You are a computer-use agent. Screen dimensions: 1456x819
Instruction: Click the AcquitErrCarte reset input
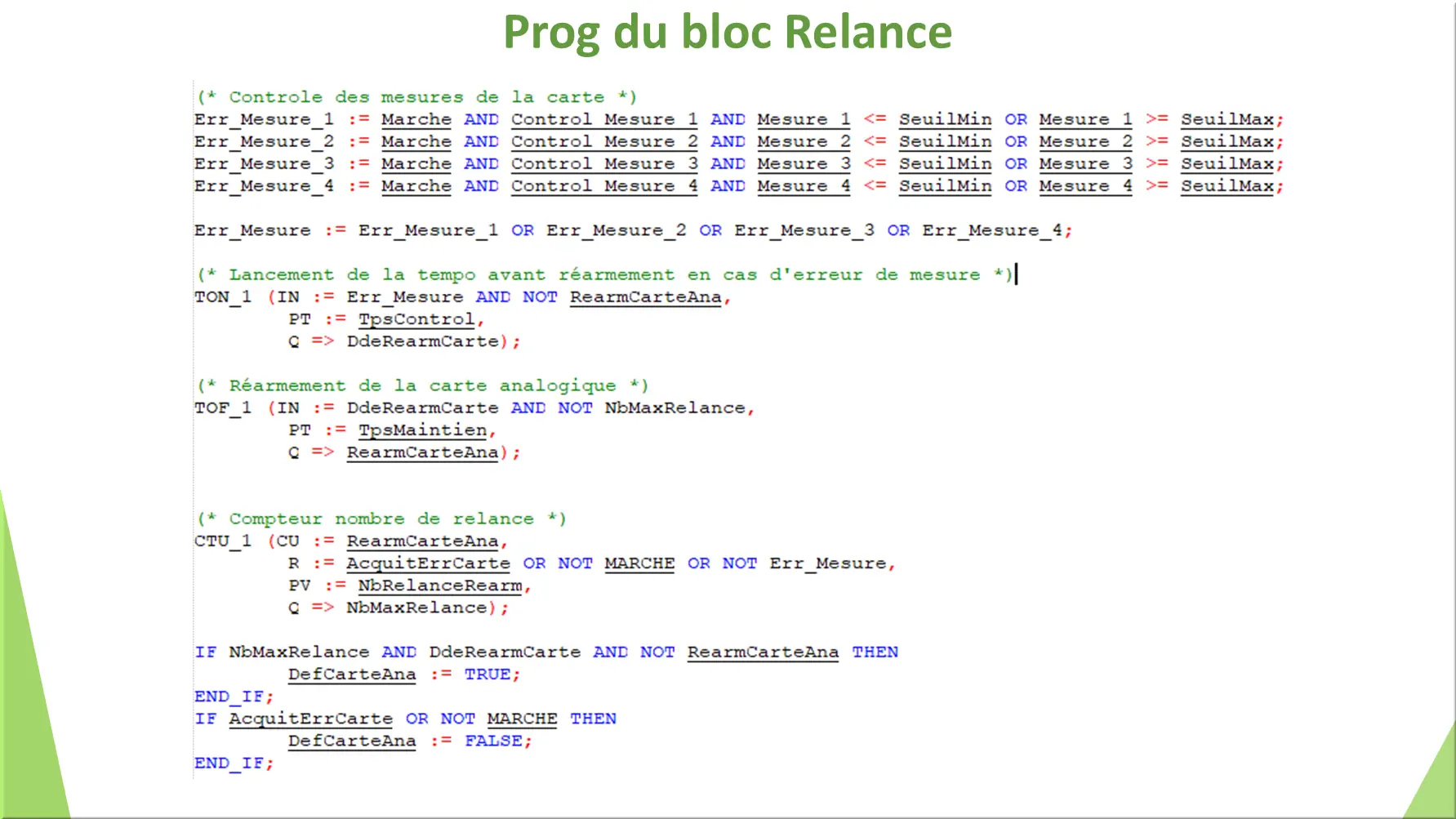click(x=428, y=563)
